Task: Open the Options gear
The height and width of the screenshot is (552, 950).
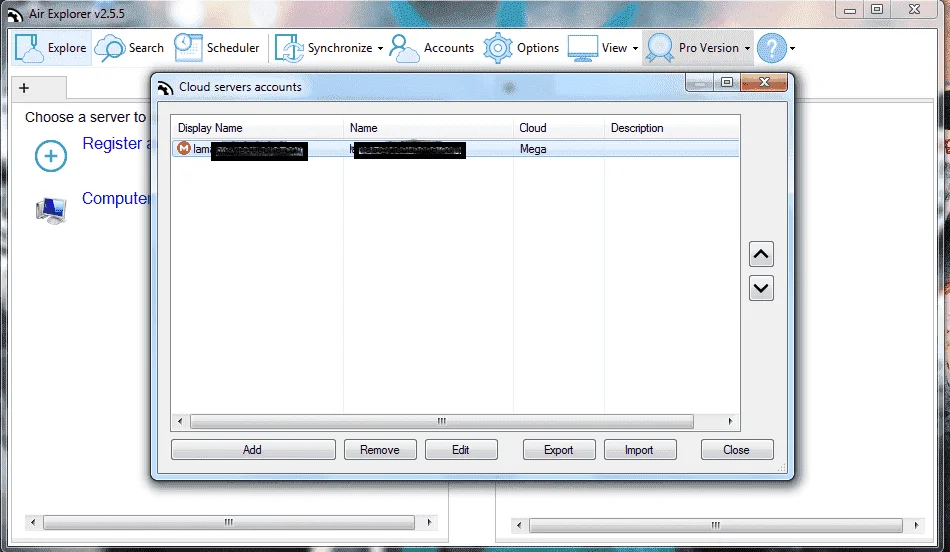Action: click(x=498, y=48)
